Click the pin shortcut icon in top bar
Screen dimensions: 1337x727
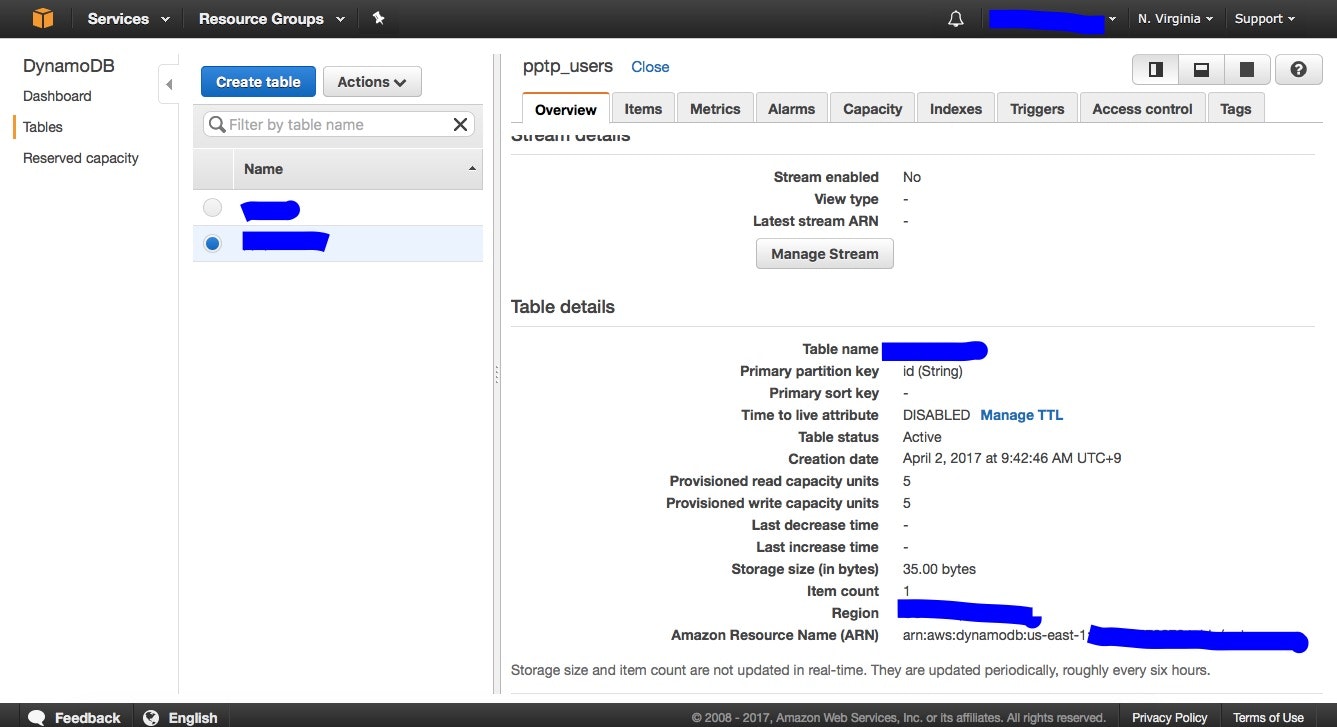[378, 18]
